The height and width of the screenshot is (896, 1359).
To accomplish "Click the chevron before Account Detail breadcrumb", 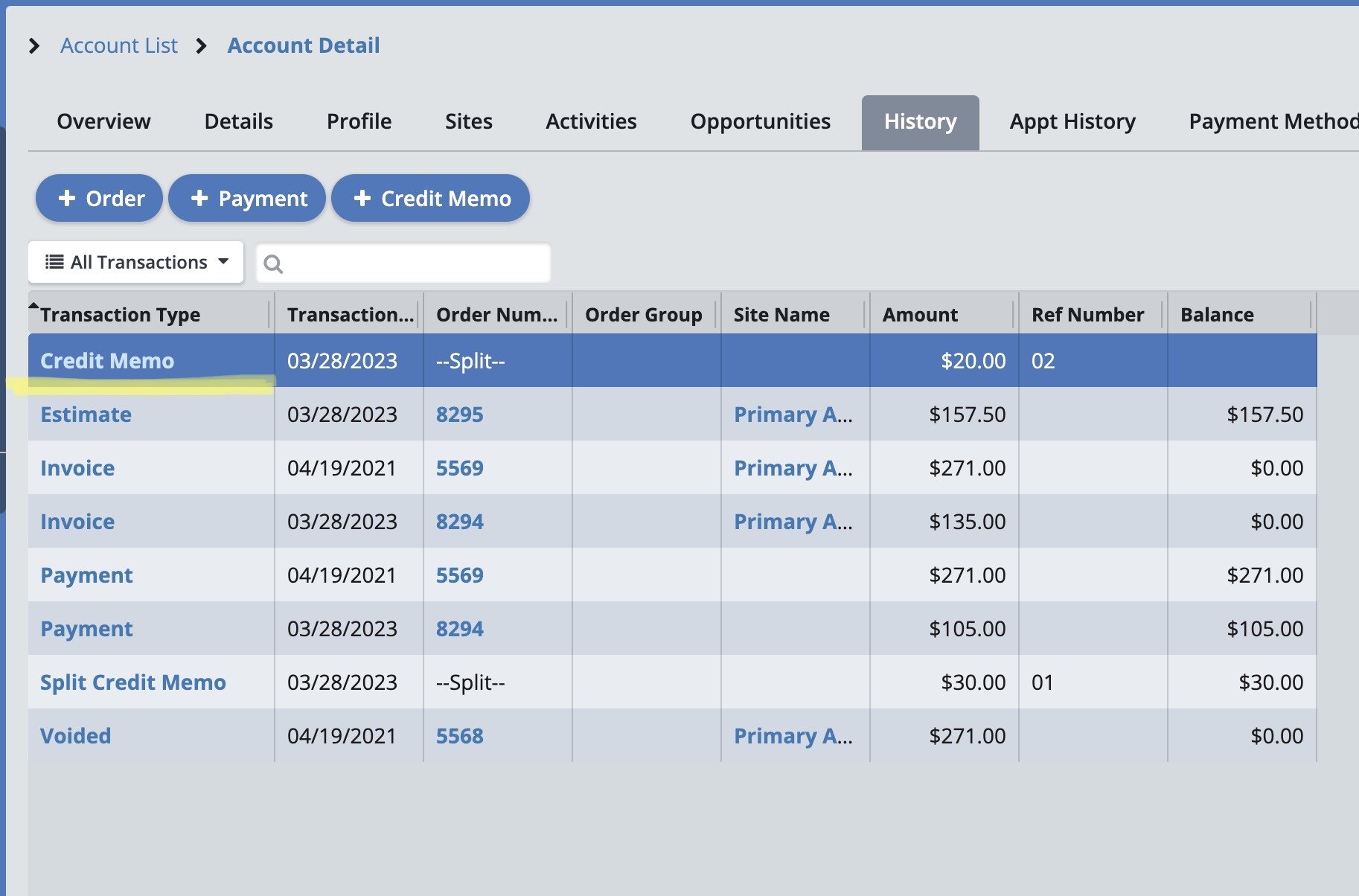I will [201, 46].
